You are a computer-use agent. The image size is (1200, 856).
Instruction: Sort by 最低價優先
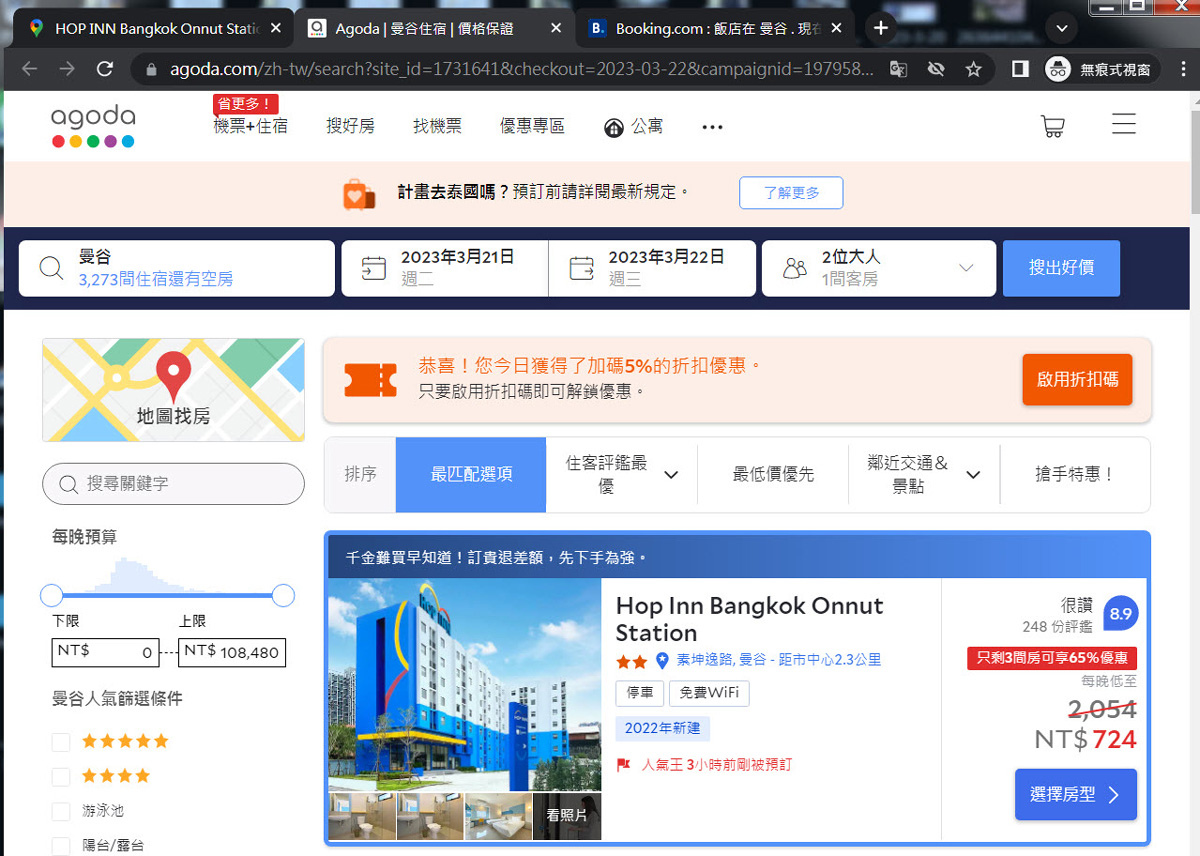773,474
